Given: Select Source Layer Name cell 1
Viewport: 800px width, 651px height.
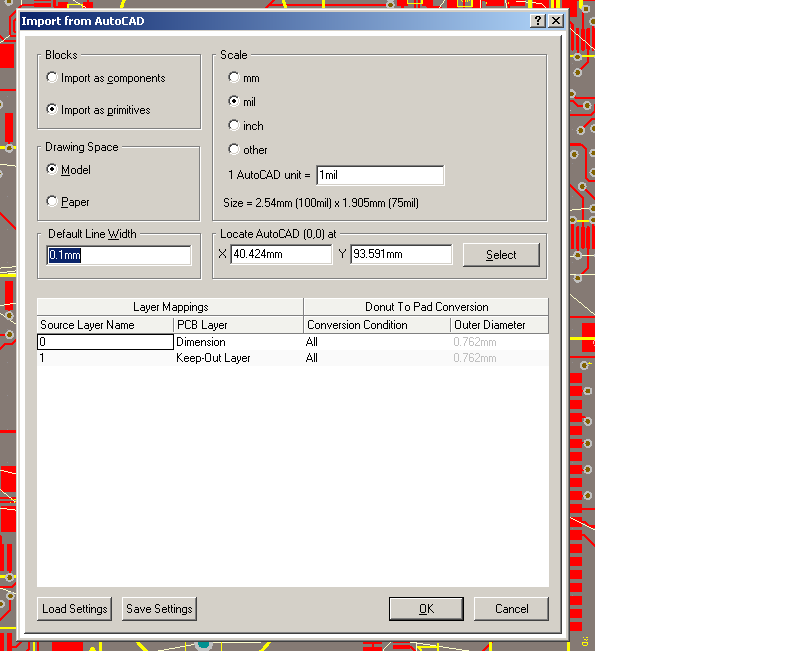Looking at the screenshot, I should (106, 358).
